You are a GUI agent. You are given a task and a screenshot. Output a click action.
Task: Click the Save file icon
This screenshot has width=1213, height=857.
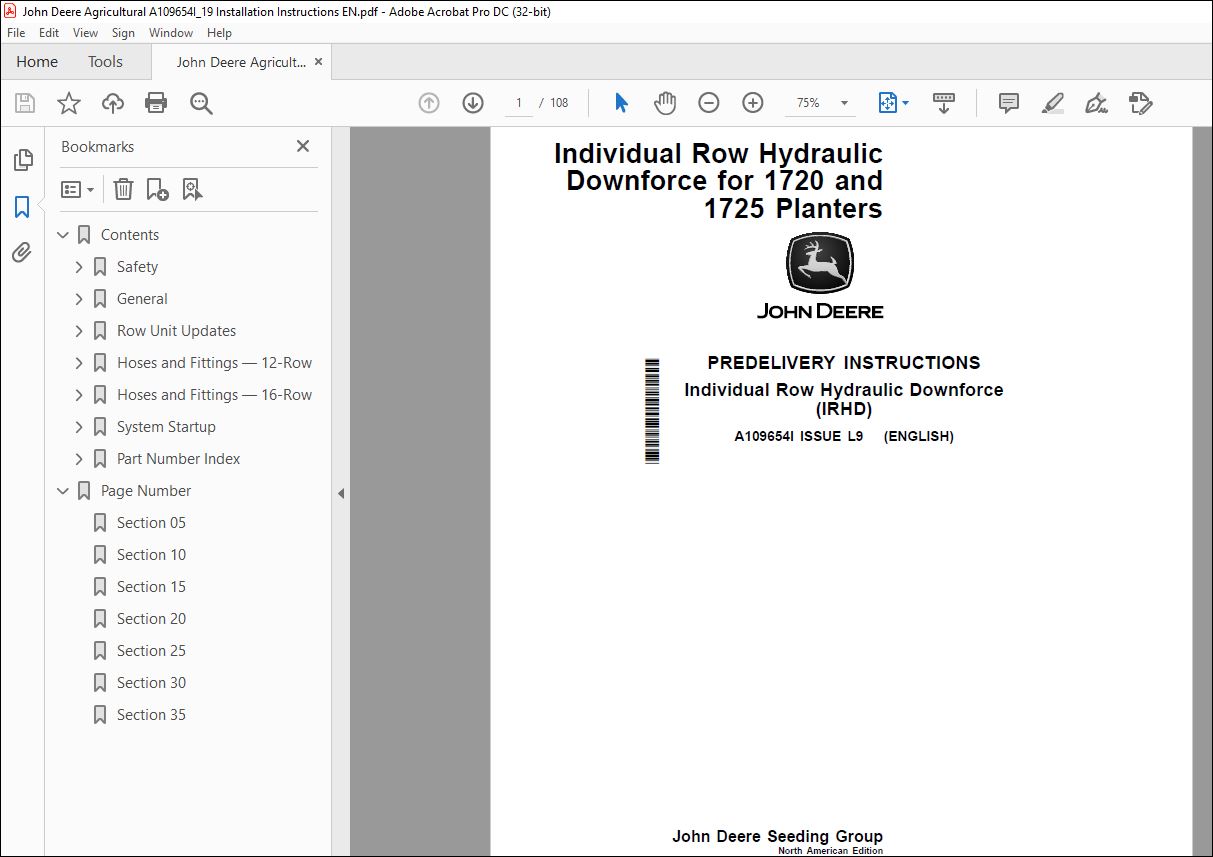(x=25, y=103)
